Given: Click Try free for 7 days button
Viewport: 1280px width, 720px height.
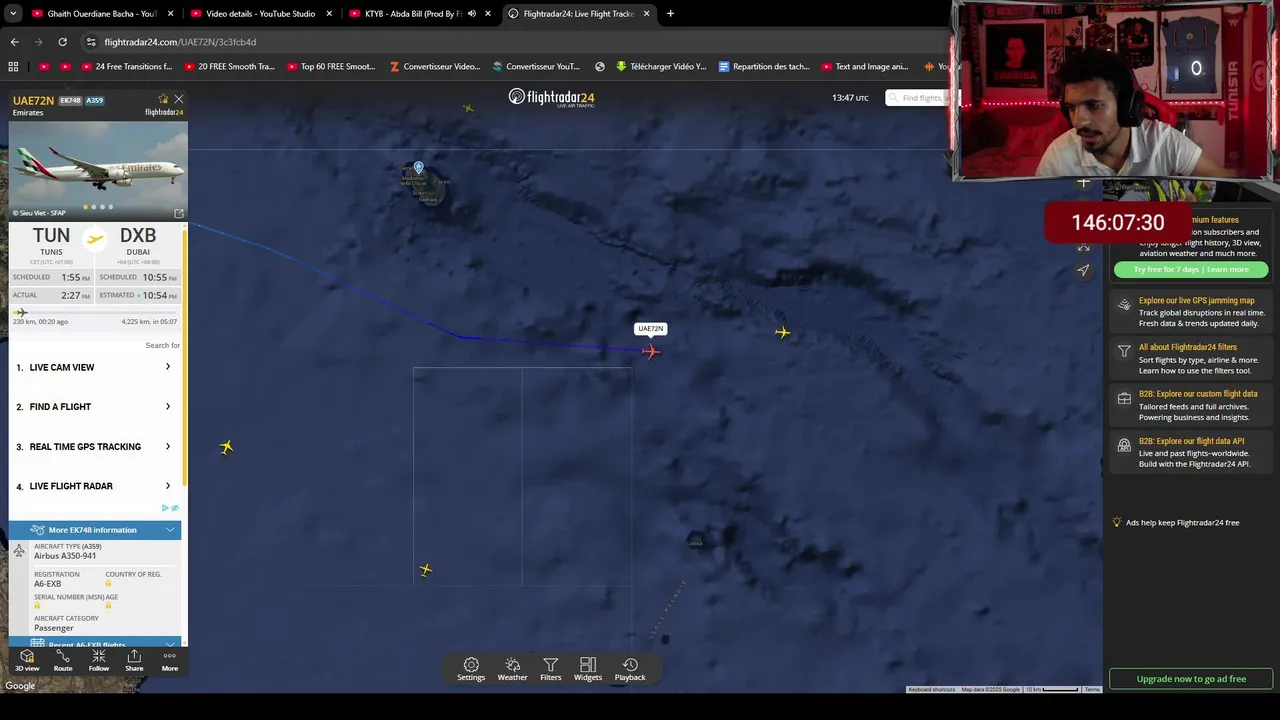Looking at the screenshot, I should pyautogui.click(x=1190, y=269).
